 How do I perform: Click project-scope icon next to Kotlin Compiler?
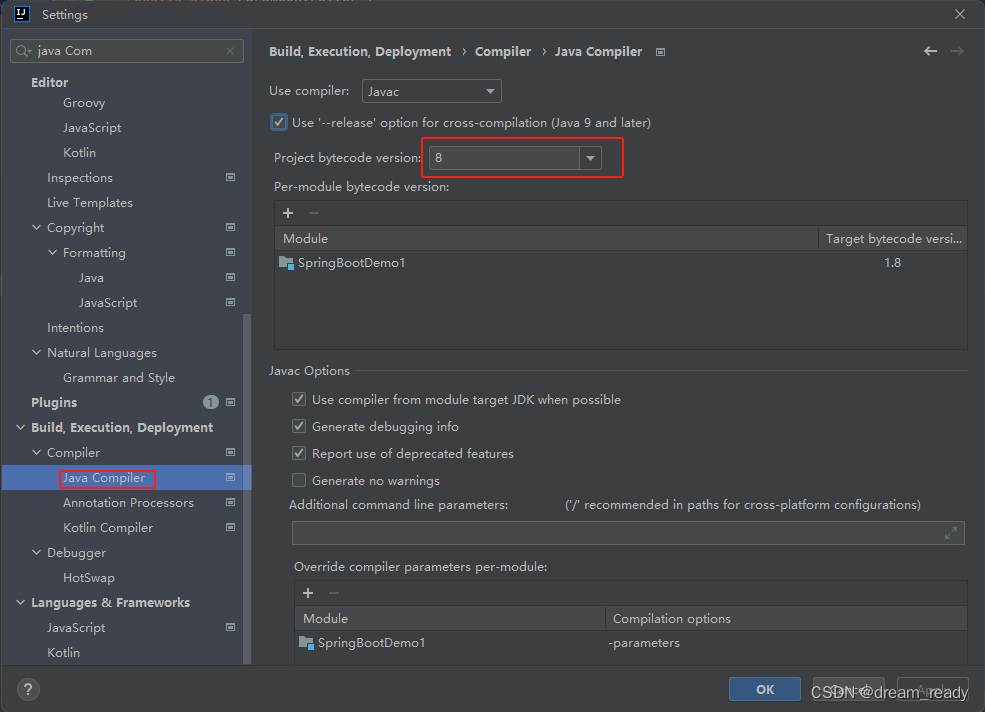[x=231, y=528]
